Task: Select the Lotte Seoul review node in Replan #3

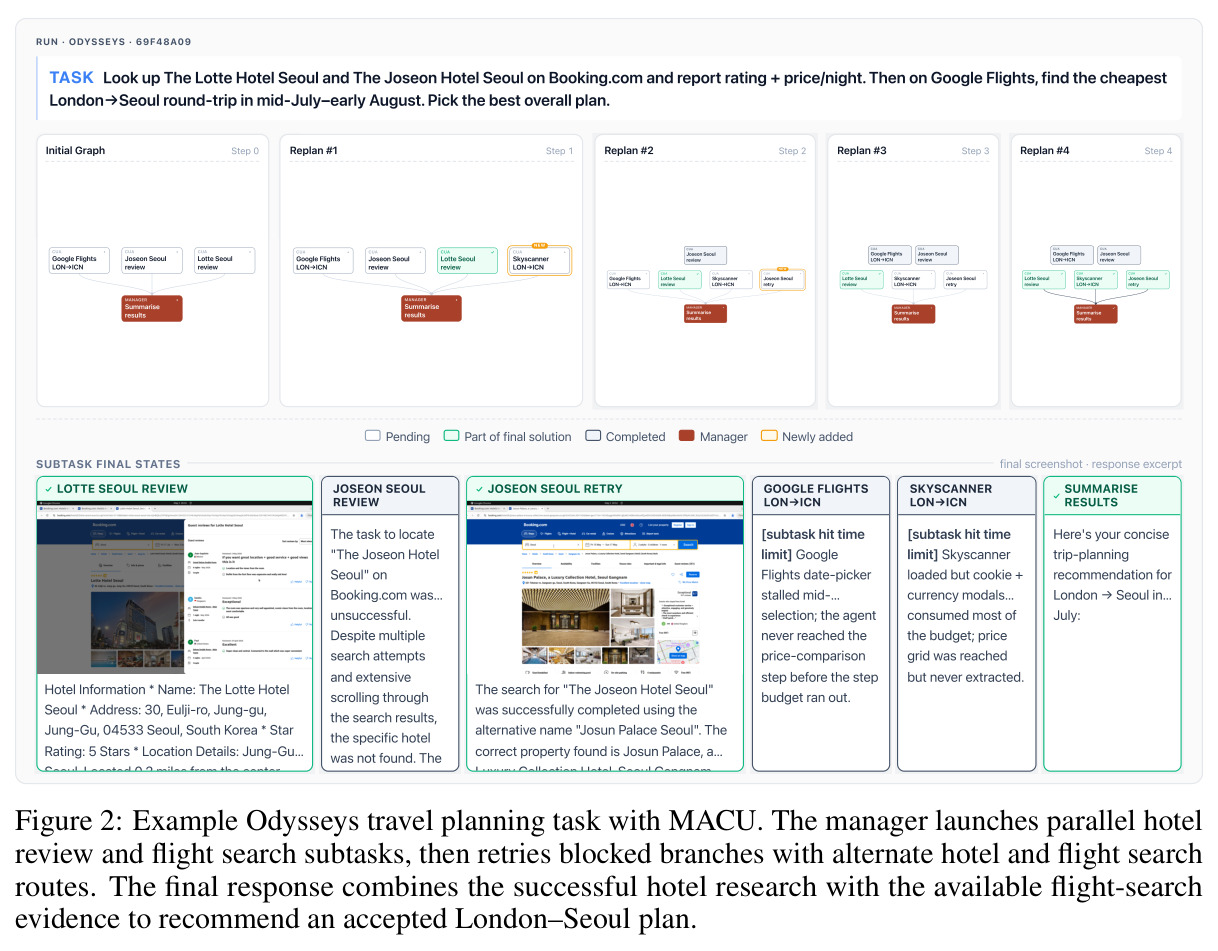Action: 862,280
